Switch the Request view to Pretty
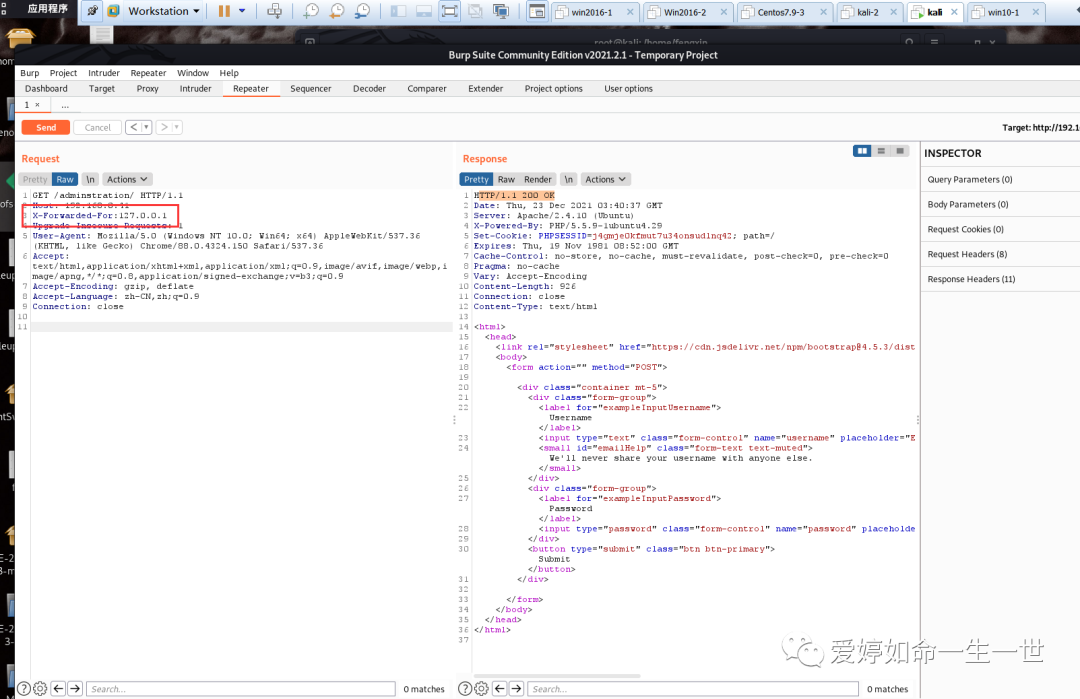 point(35,179)
